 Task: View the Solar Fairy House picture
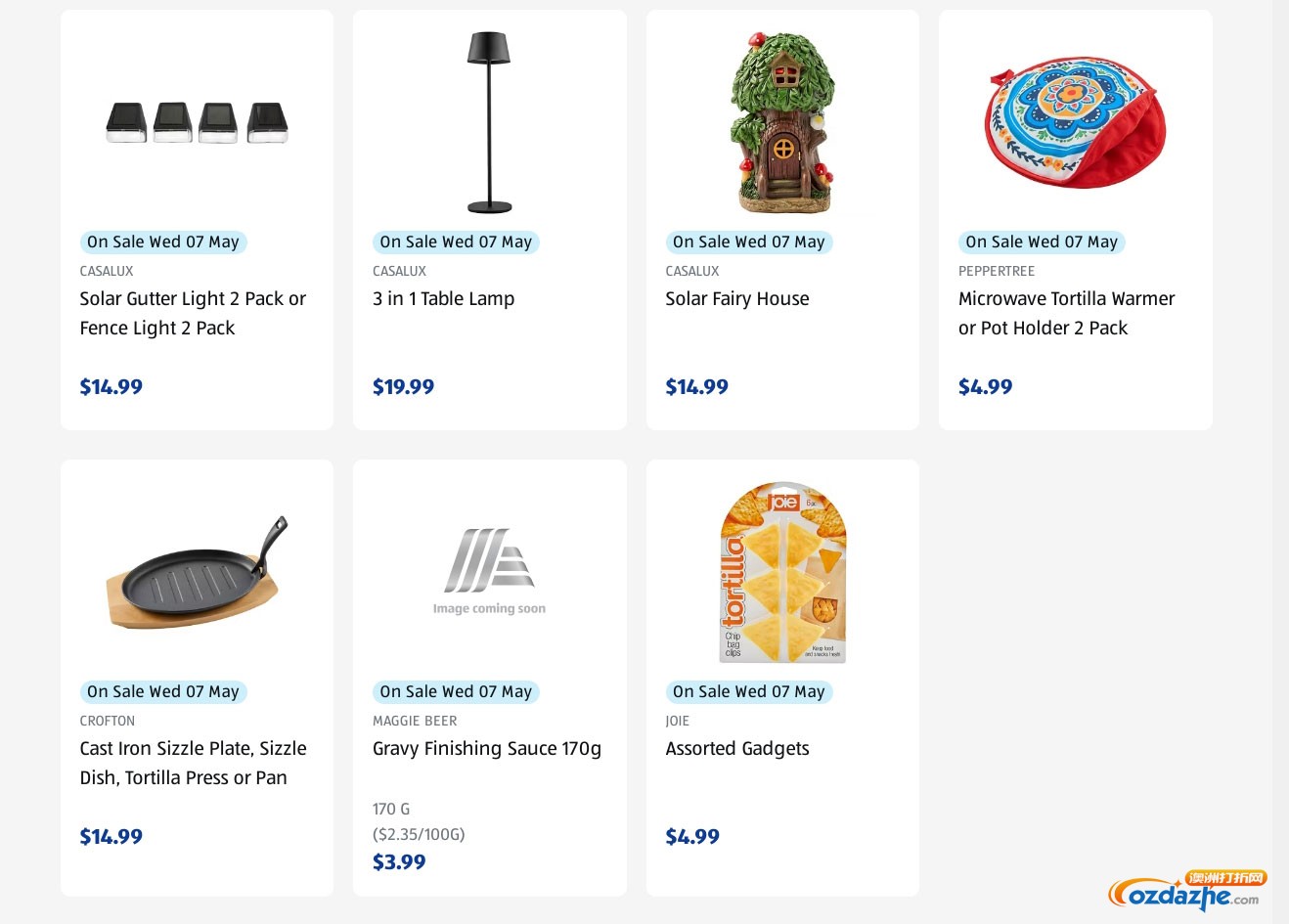[782, 122]
